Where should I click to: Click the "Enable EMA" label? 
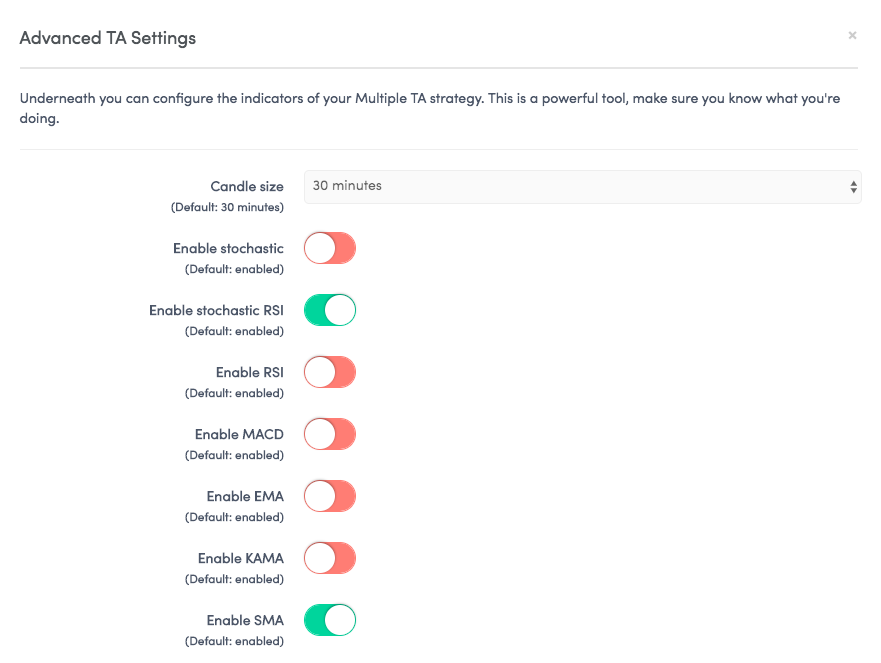pyautogui.click(x=245, y=496)
